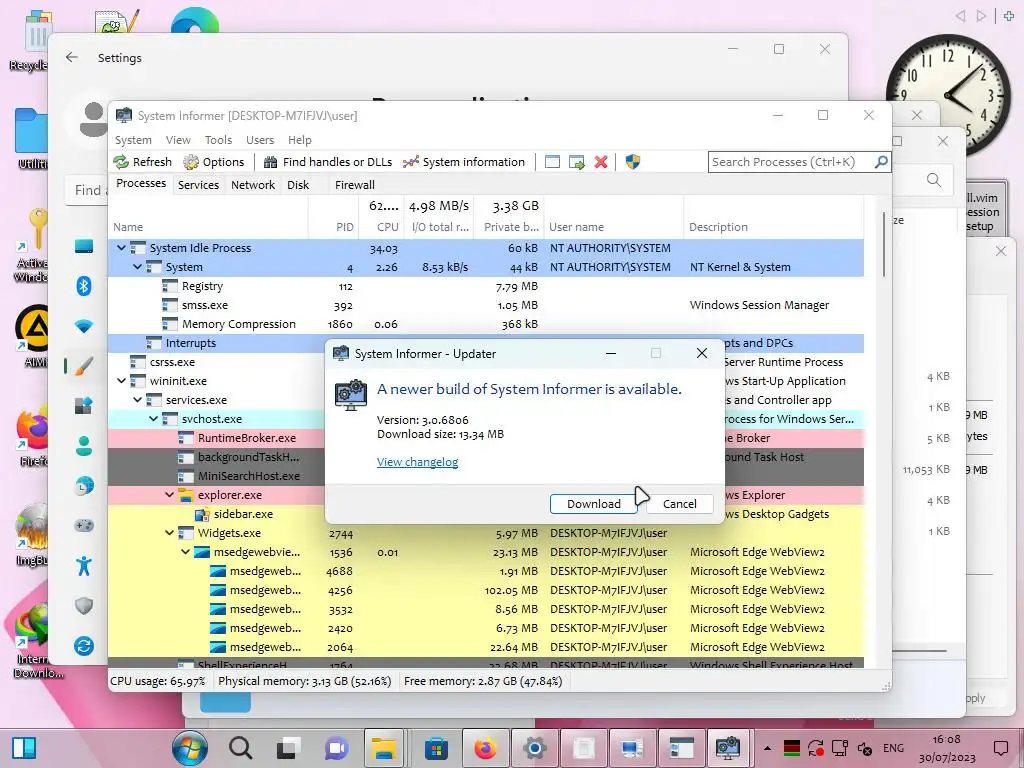Image resolution: width=1024 pixels, height=768 pixels.
Task: Select the sidebar.exe process row
Action: tap(216, 514)
